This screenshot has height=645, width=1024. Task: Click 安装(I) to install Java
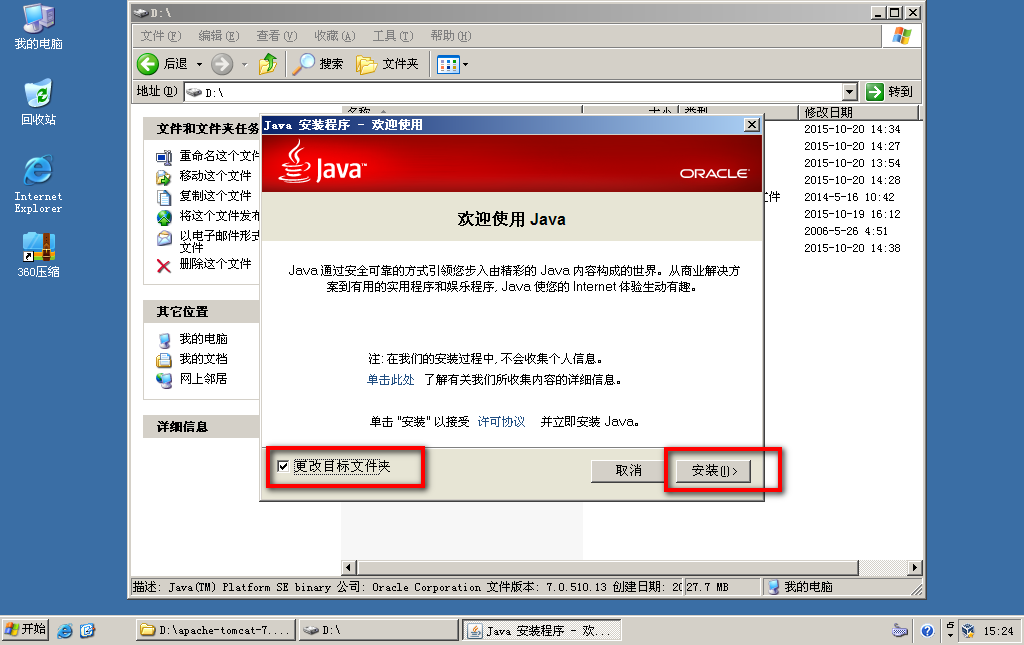point(713,471)
